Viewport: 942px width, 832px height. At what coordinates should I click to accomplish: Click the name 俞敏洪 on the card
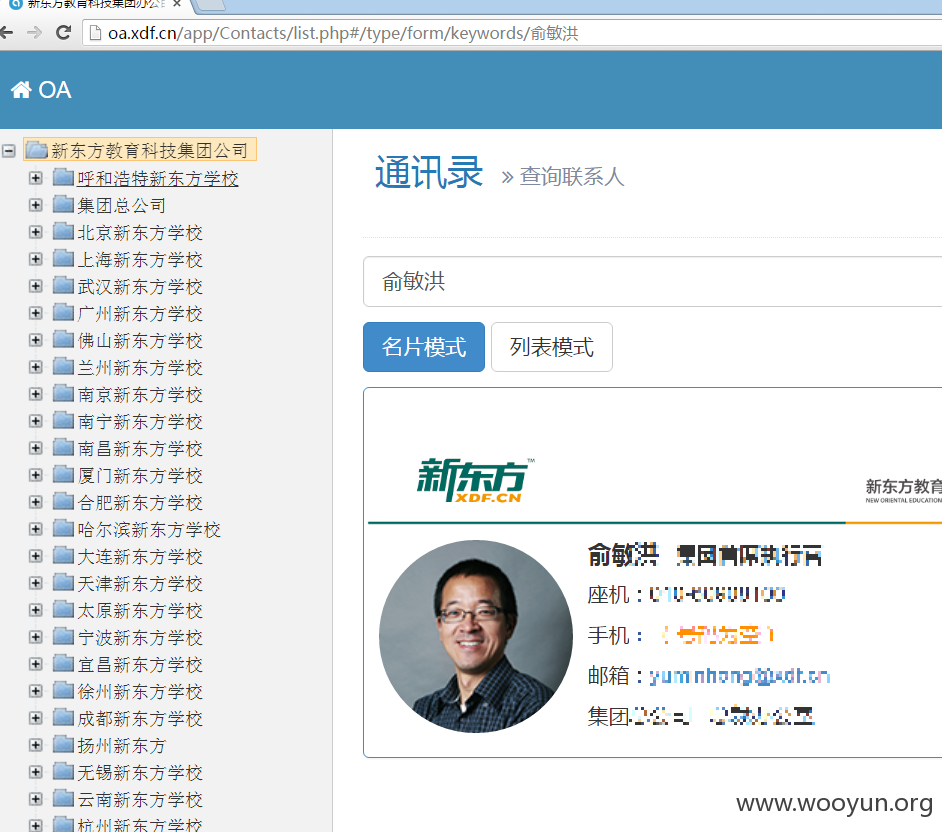click(623, 555)
